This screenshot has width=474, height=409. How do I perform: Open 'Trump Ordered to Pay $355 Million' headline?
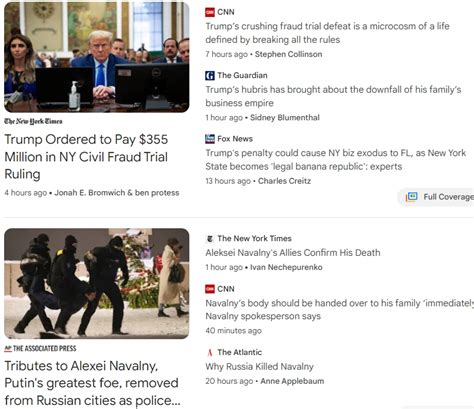(x=86, y=157)
